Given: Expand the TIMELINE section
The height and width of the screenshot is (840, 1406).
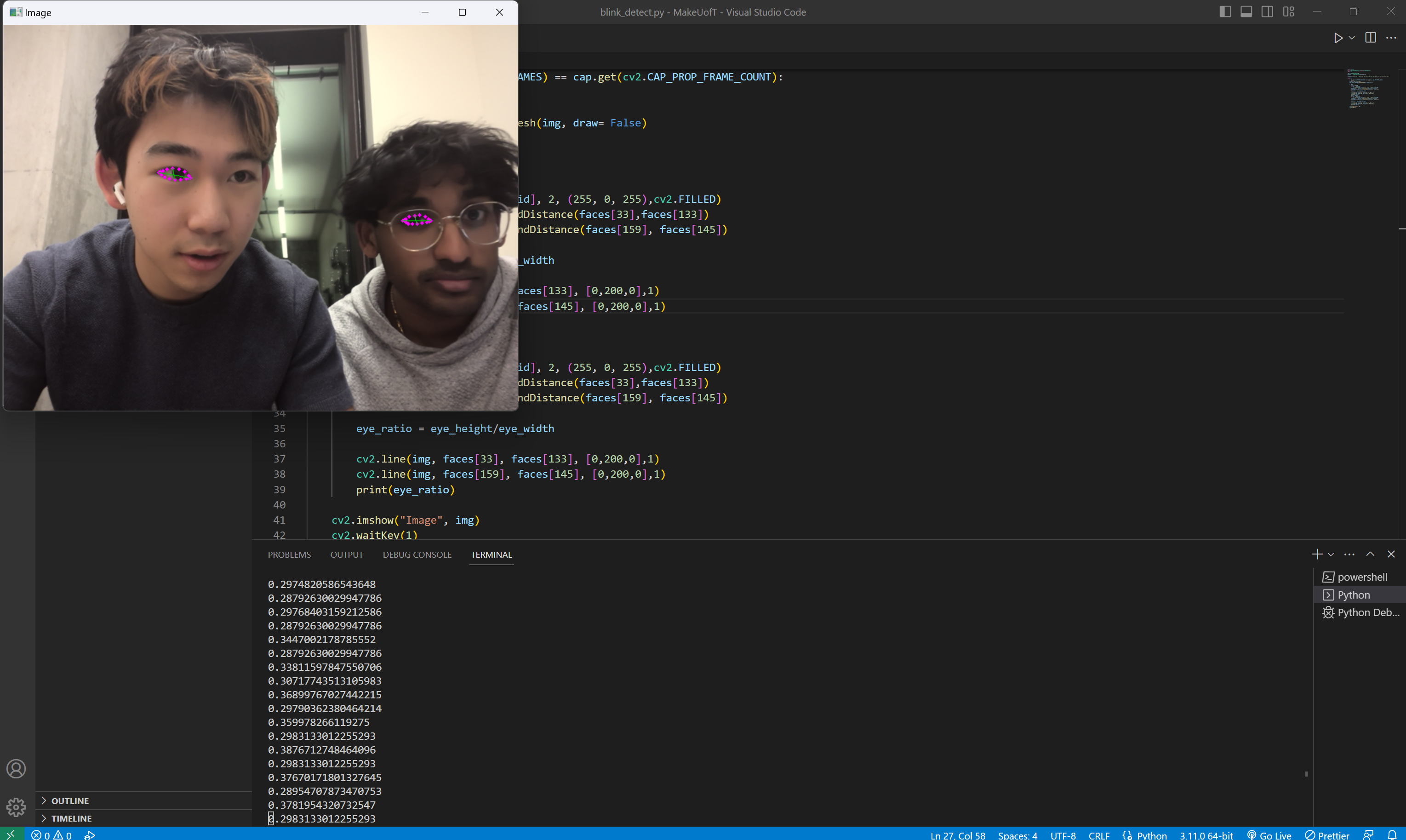Looking at the screenshot, I should (71, 818).
